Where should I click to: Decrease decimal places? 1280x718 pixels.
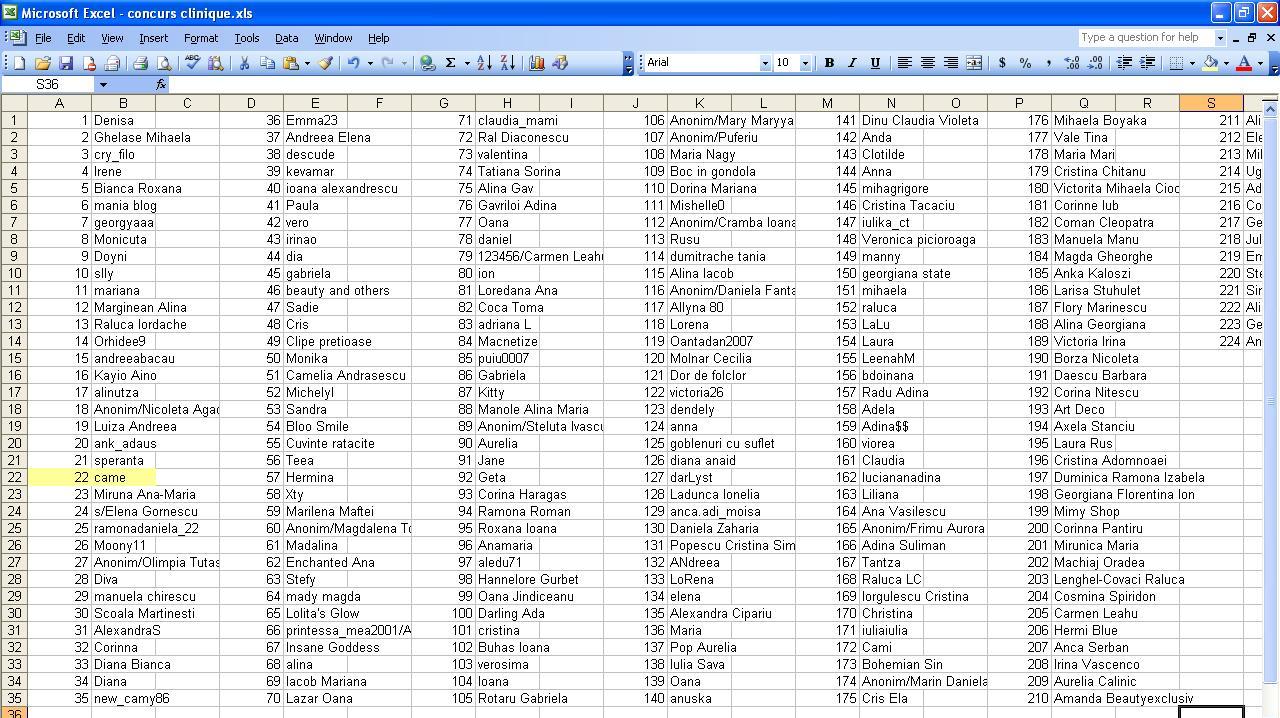click(1095, 63)
